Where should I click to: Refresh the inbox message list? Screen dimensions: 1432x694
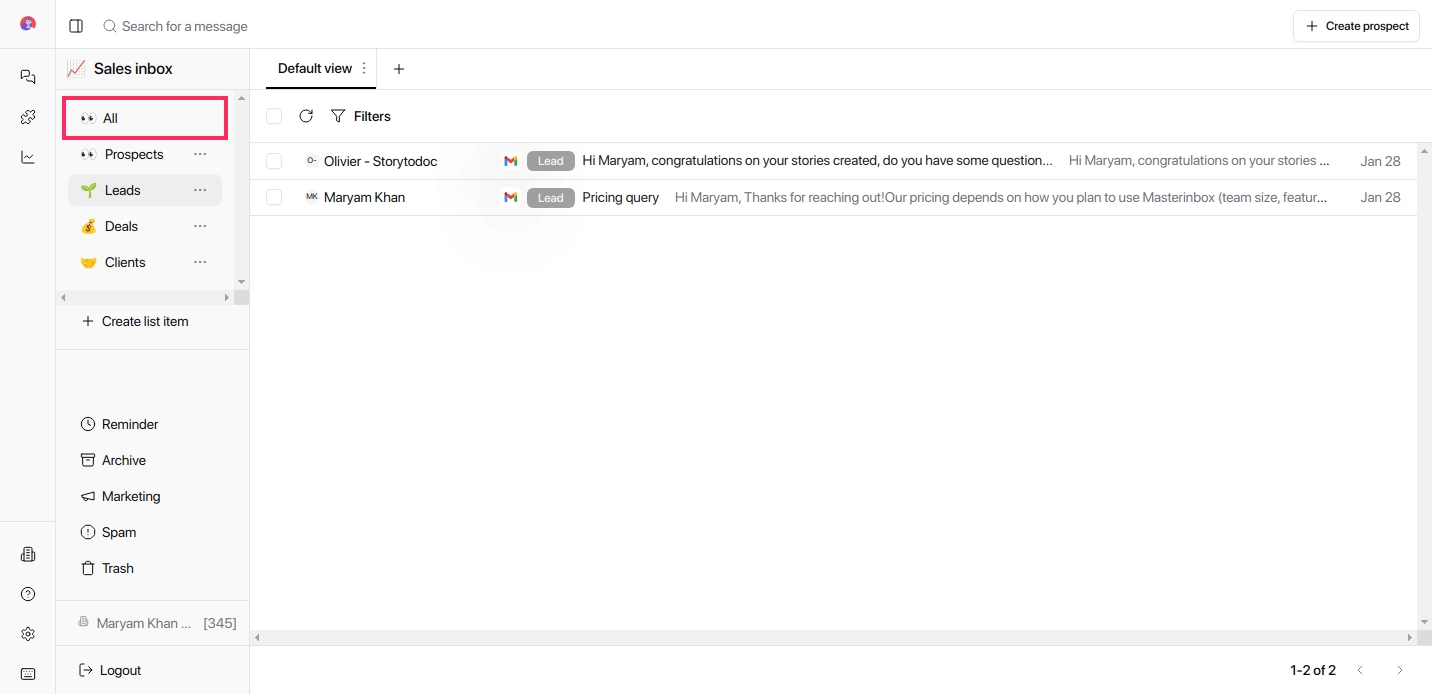pos(306,116)
